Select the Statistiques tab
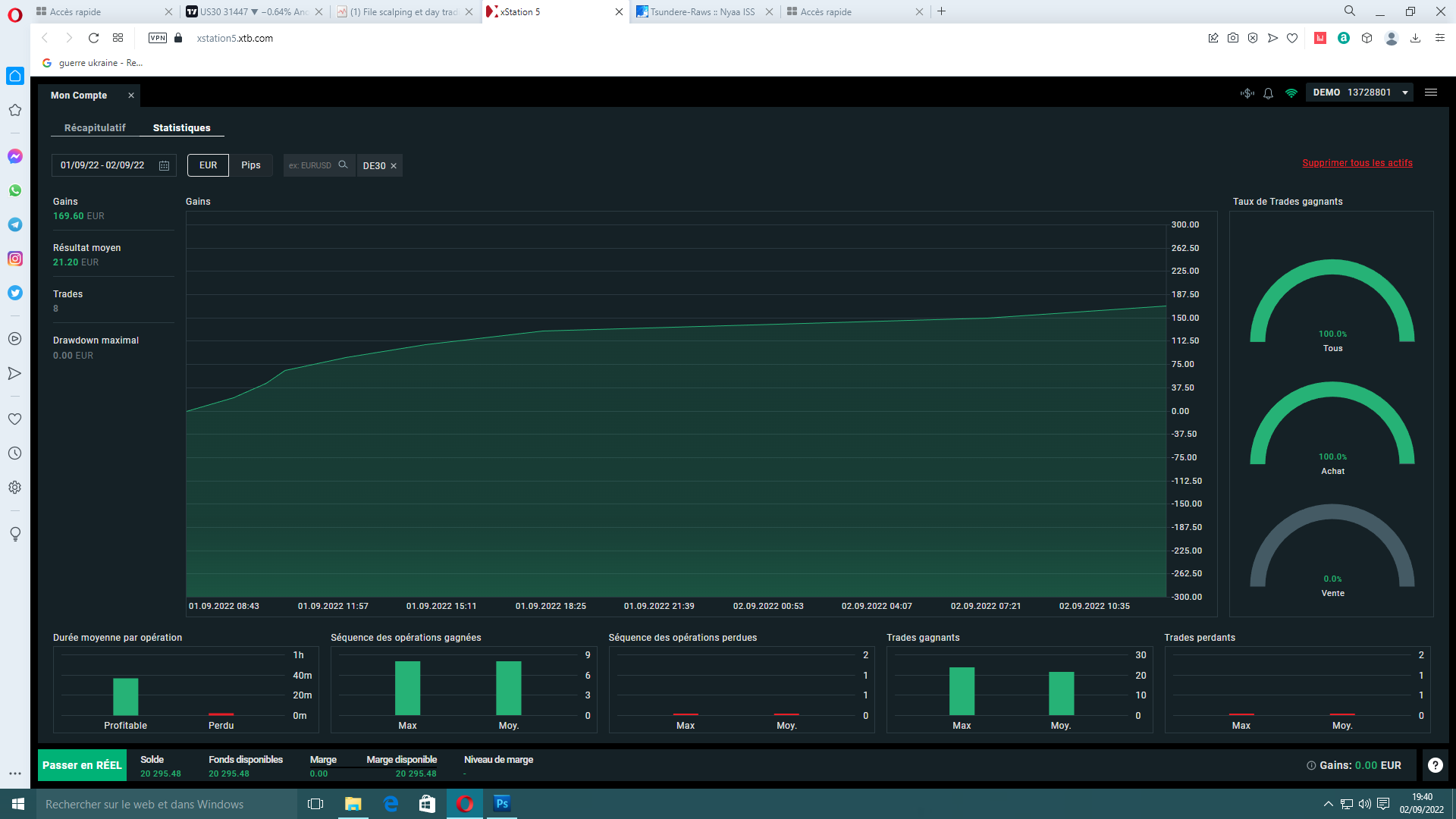The image size is (1456, 819). (181, 127)
